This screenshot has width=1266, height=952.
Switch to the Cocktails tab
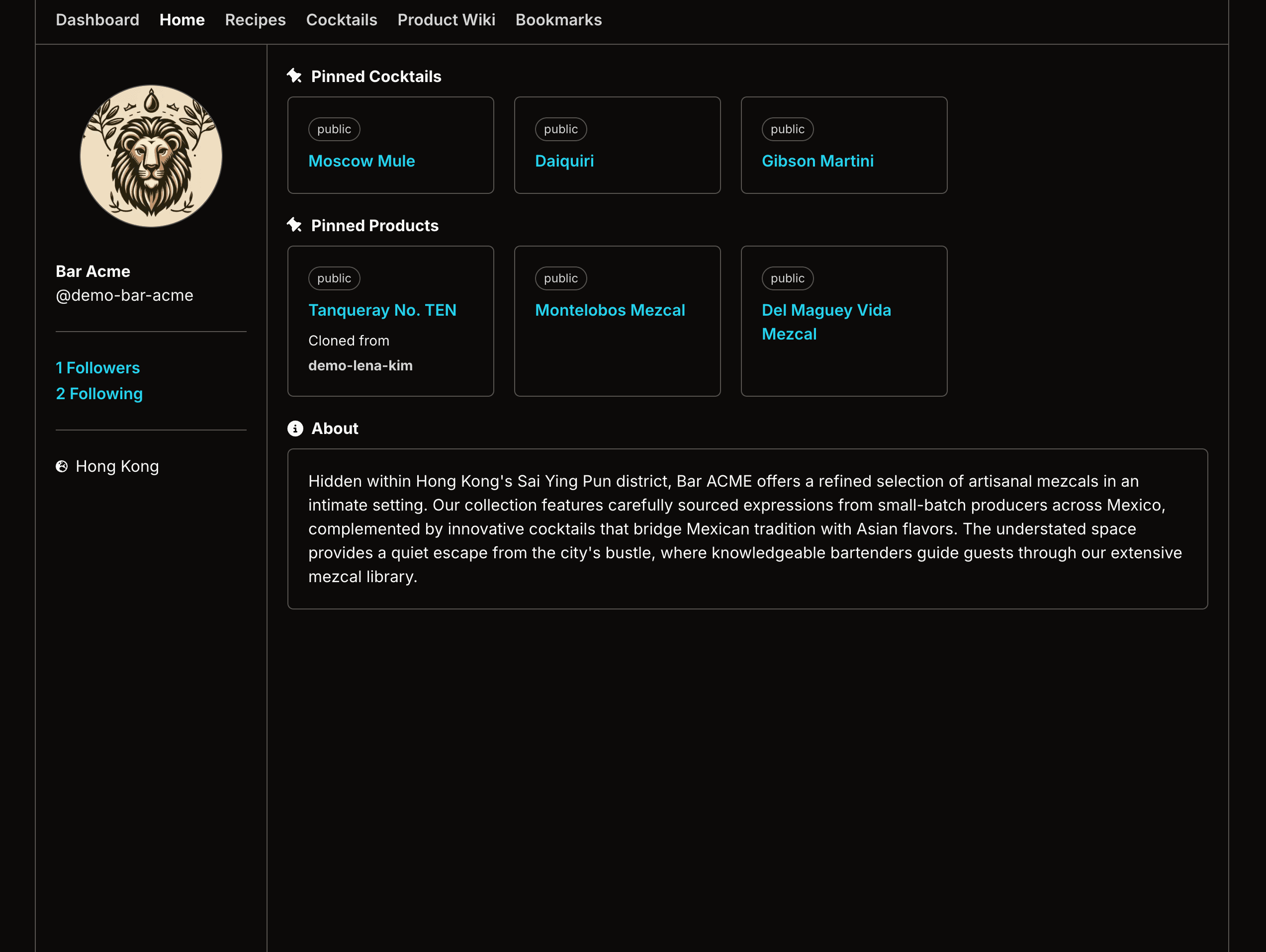click(x=342, y=20)
